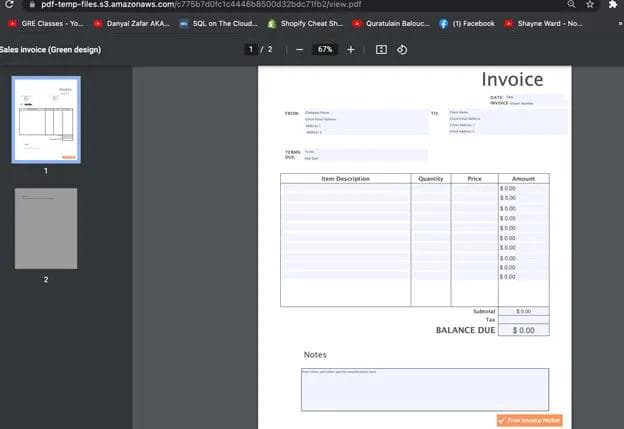
Task: Open the Shopify Cheat Sheet bookmark
Action: tap(307, 23)
